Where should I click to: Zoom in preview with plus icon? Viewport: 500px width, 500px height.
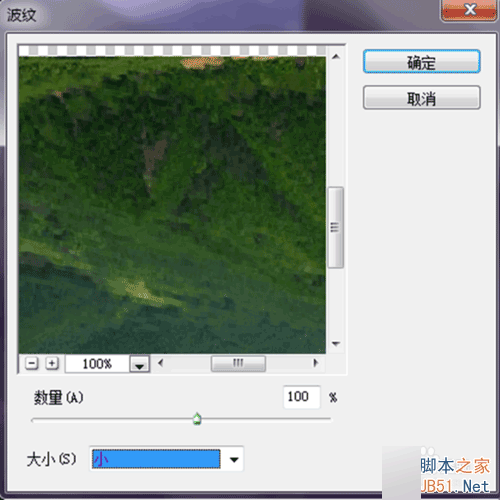point(52,363)
